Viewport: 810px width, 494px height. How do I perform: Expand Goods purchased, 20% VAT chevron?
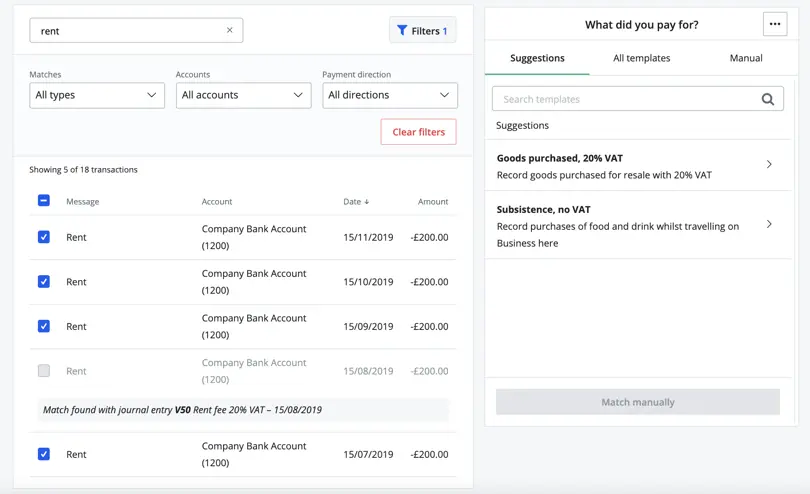pos(769,164)
